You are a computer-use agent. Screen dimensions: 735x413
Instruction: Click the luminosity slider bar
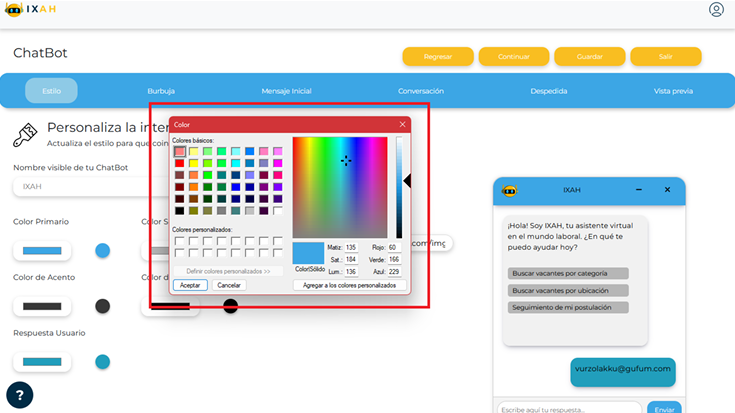(399, 188)
